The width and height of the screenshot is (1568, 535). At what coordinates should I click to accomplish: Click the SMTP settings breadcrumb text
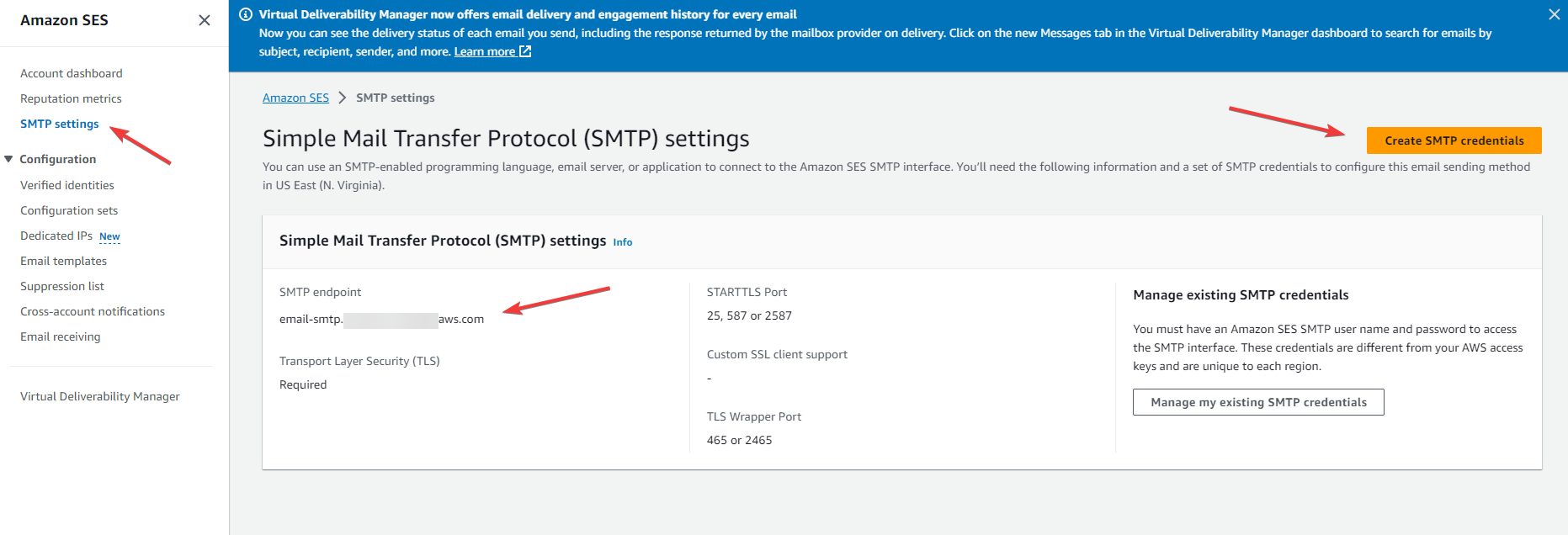point(396,98)
